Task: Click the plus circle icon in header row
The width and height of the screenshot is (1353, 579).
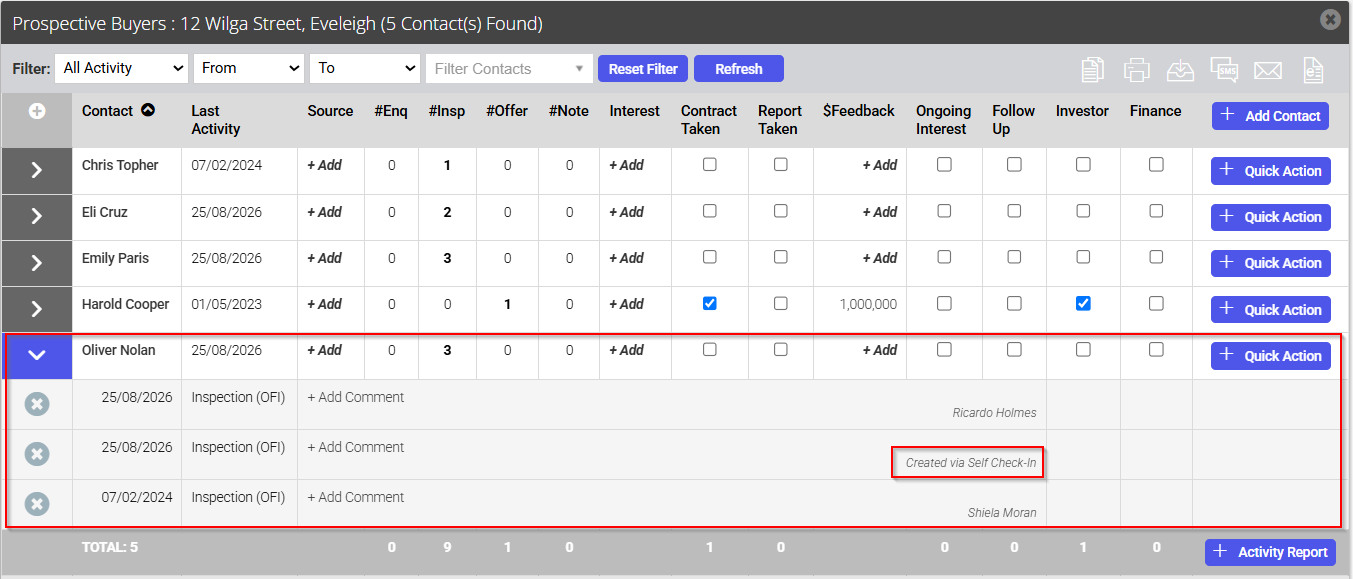Action: tap(37, 111)
